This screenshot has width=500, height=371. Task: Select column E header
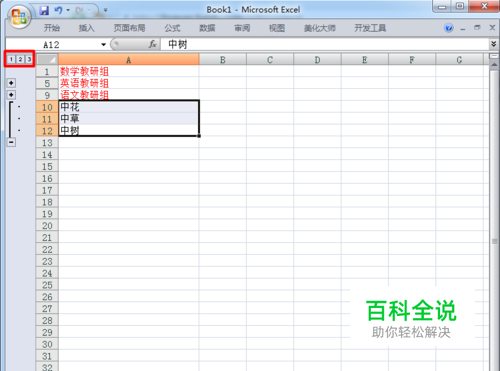coord(365,60)
